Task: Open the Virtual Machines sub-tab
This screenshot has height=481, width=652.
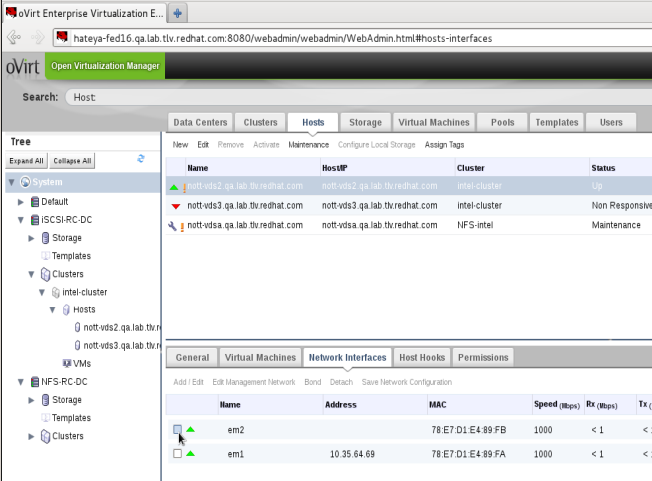Action: point(260,358)
